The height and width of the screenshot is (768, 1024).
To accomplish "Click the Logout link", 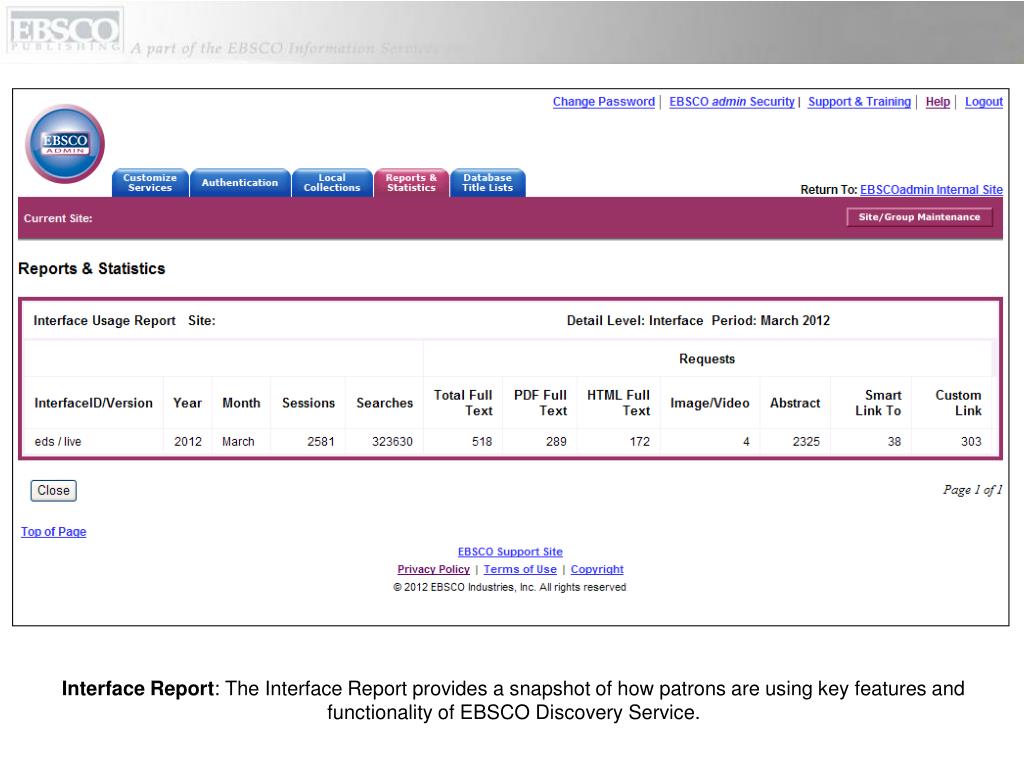I will coord(984,102).
